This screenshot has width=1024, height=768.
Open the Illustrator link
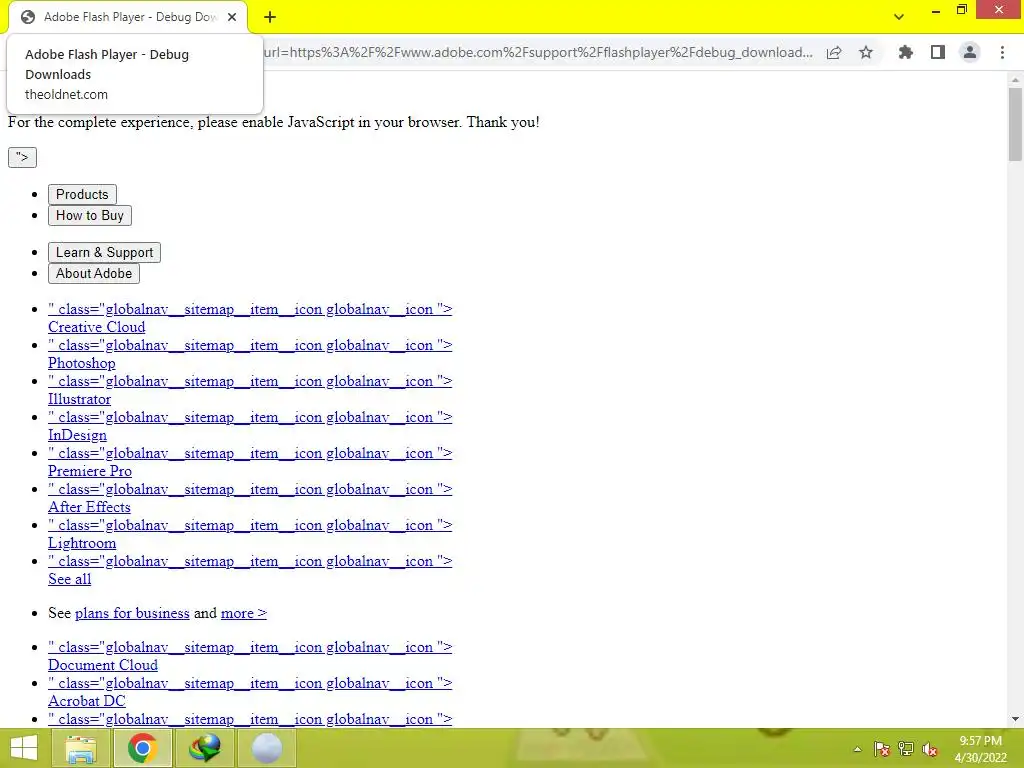(x=80, y=399)
